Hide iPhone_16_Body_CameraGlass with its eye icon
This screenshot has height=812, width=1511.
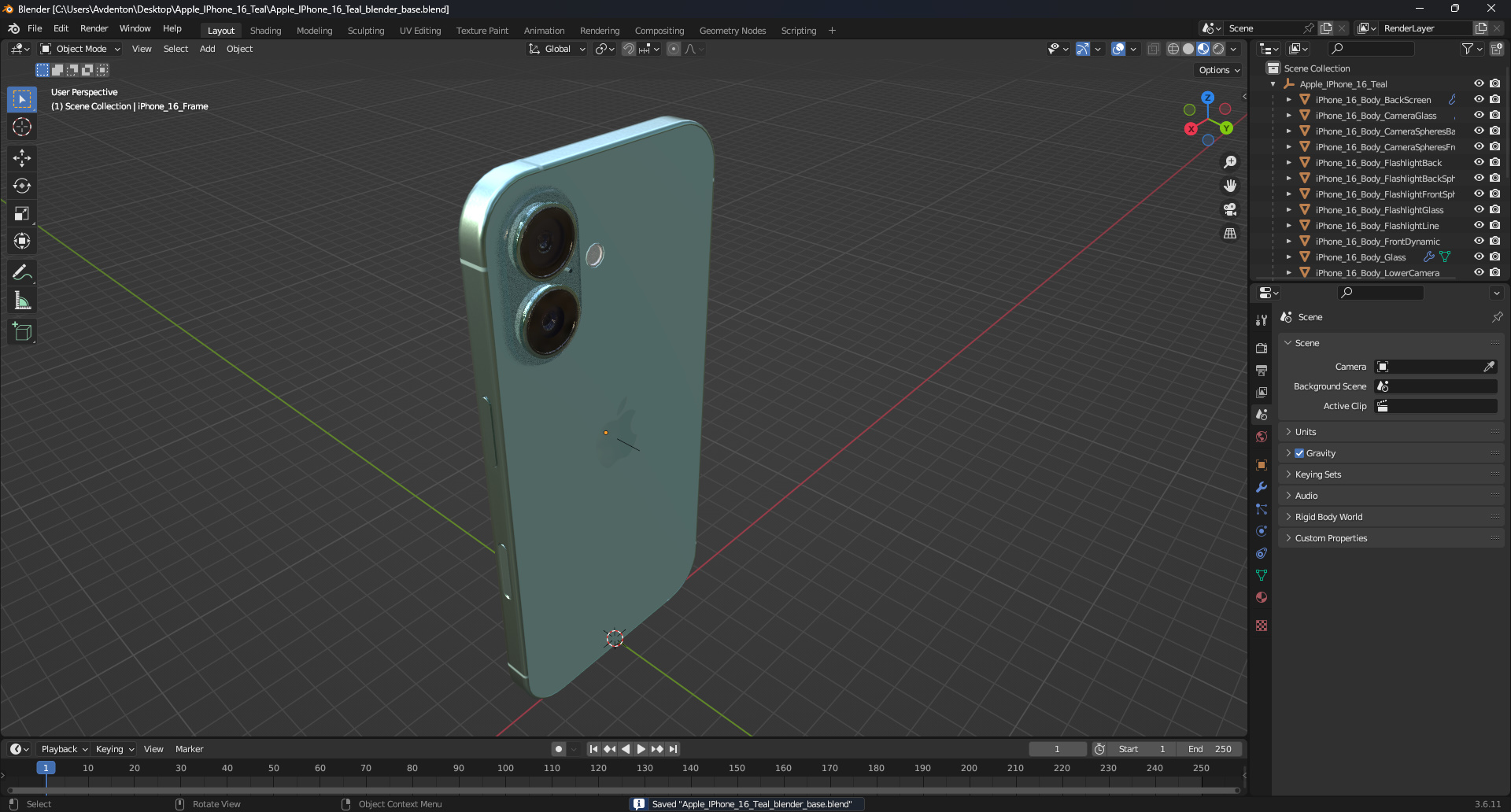click(1479, 116)
